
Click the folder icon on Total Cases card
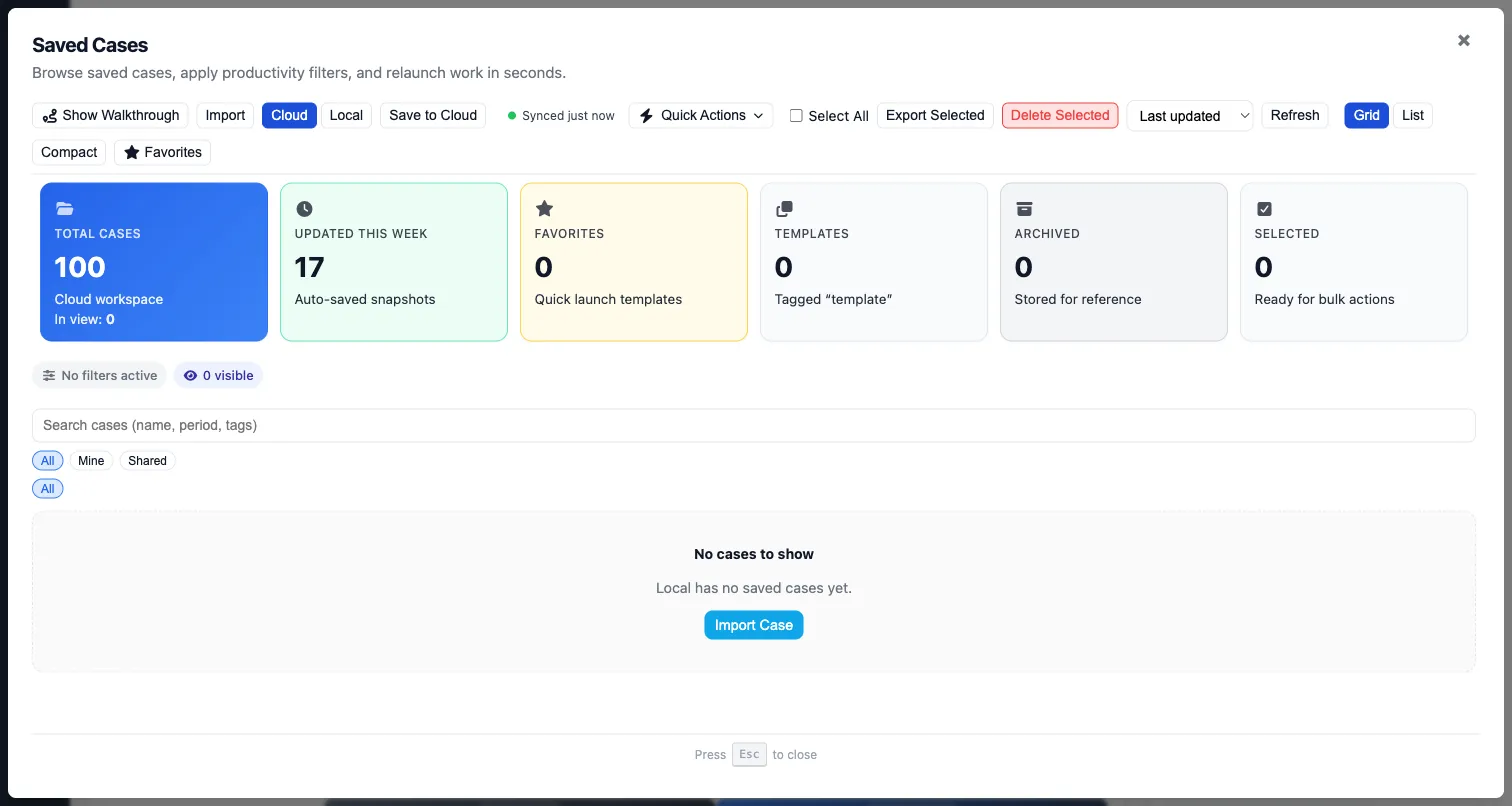tap(64, 209)
